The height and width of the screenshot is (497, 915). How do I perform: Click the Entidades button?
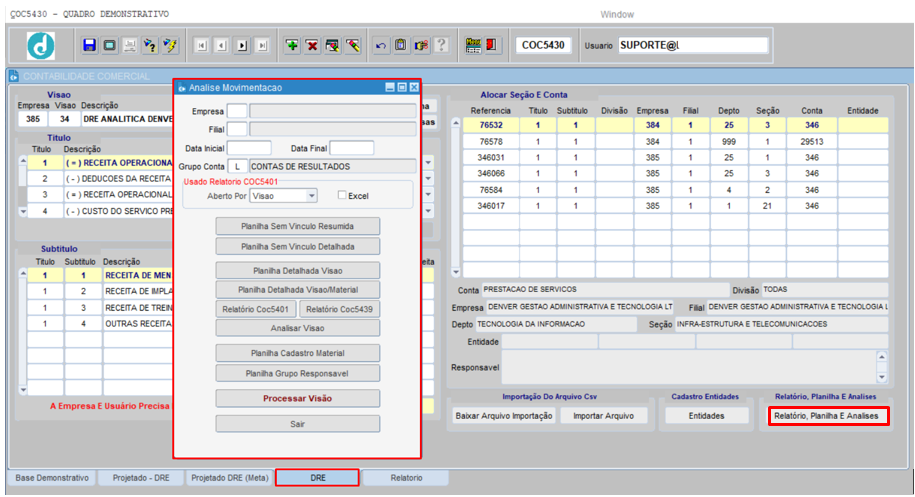tap(706, 416)
